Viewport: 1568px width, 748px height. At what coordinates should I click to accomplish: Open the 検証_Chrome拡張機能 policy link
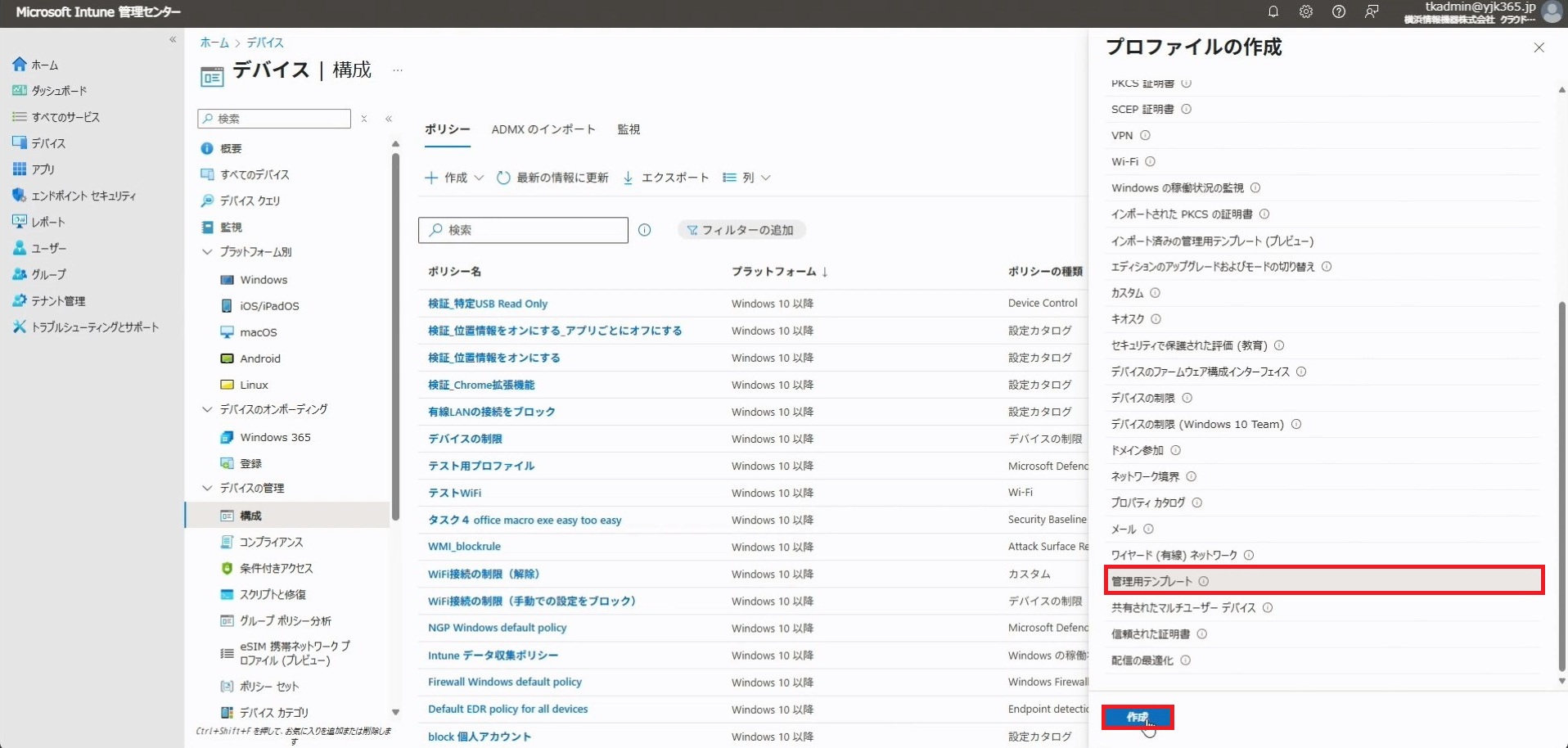481,385
